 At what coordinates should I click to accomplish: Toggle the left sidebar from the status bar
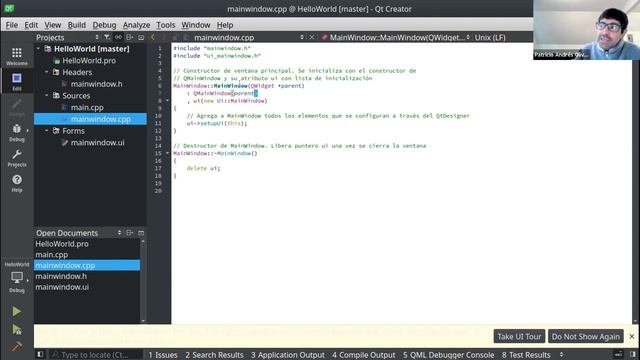[x=40, y=354]
